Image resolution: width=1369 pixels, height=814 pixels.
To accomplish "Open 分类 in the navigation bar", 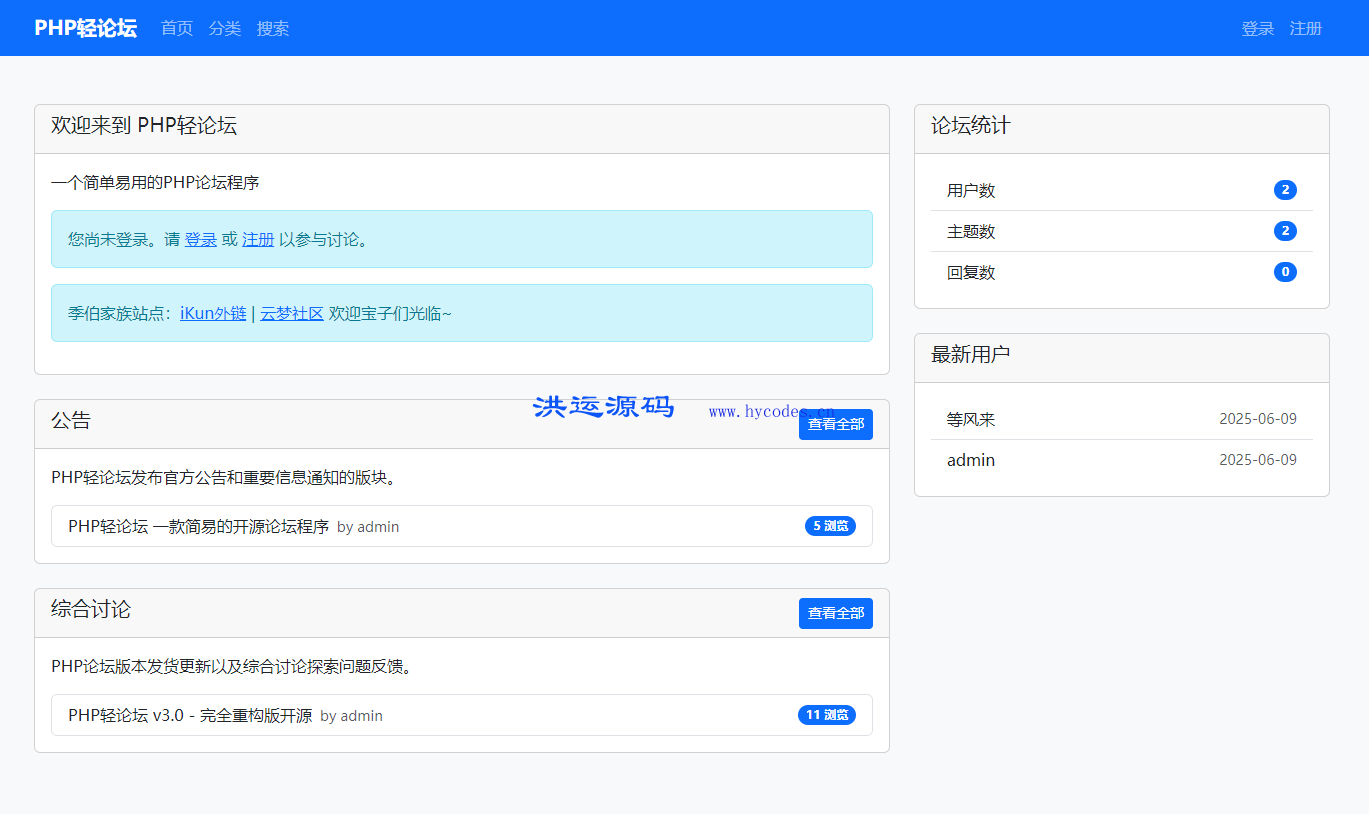I will tap(225, 28).
